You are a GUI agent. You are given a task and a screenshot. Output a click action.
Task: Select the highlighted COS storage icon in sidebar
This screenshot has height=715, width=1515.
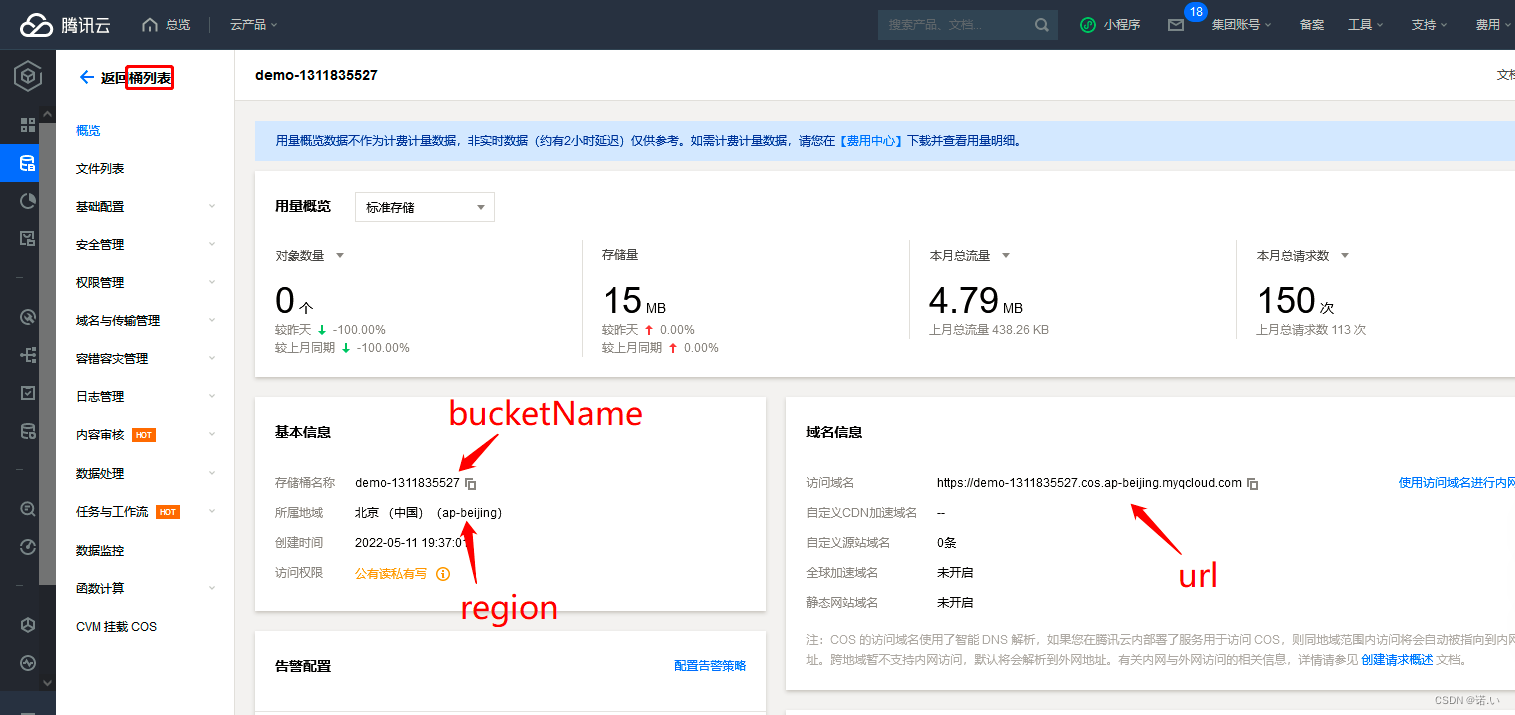27,162
